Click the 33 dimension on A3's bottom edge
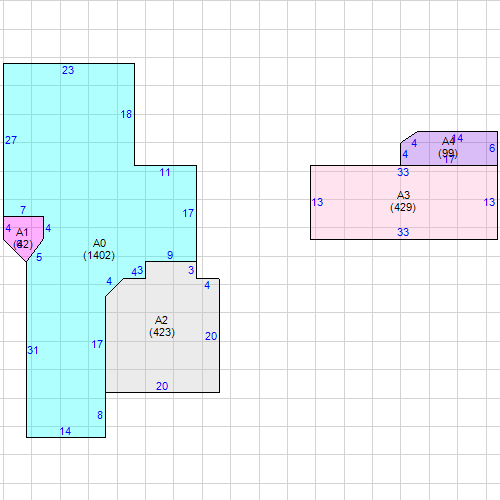500x500 pixels. pyautogui.click(x=403, y=232)
